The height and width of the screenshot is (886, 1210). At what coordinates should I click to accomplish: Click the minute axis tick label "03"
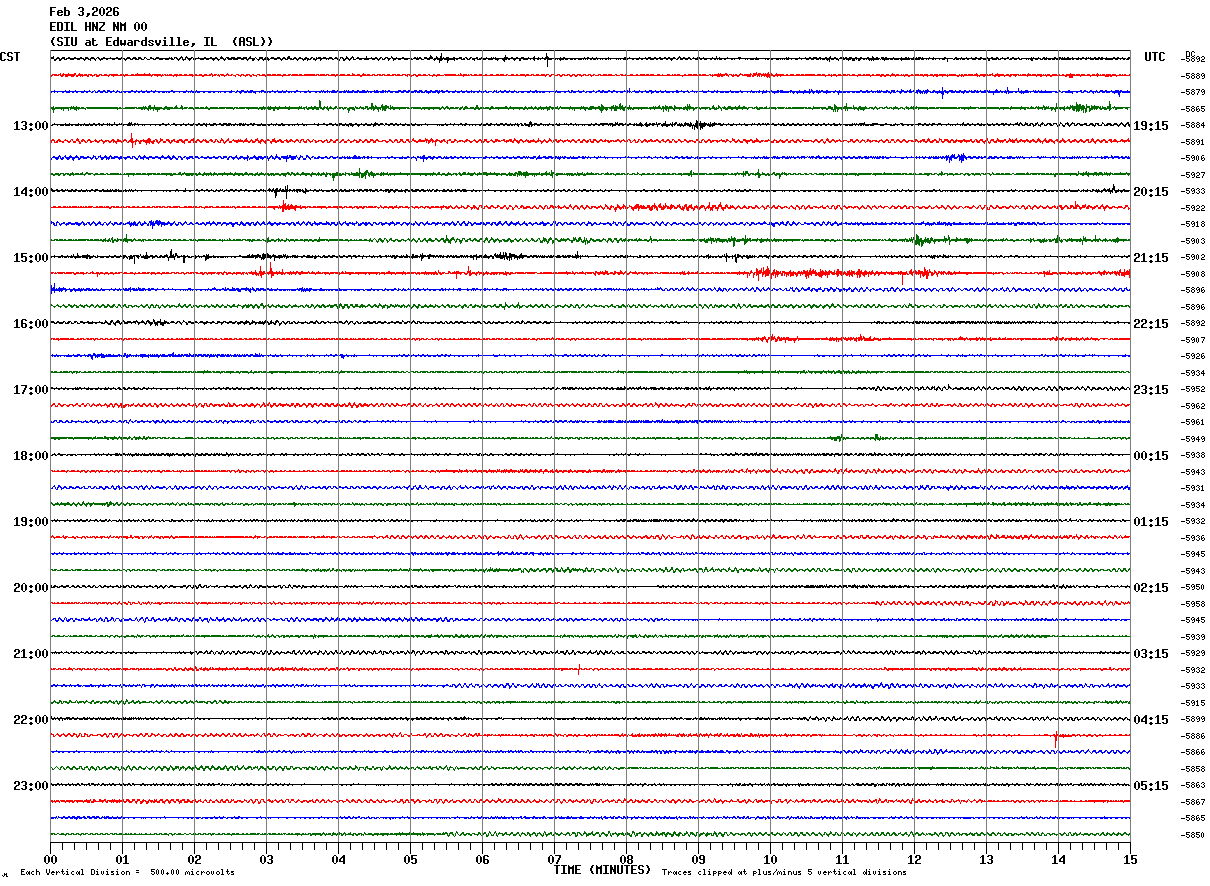coord(266,859)
